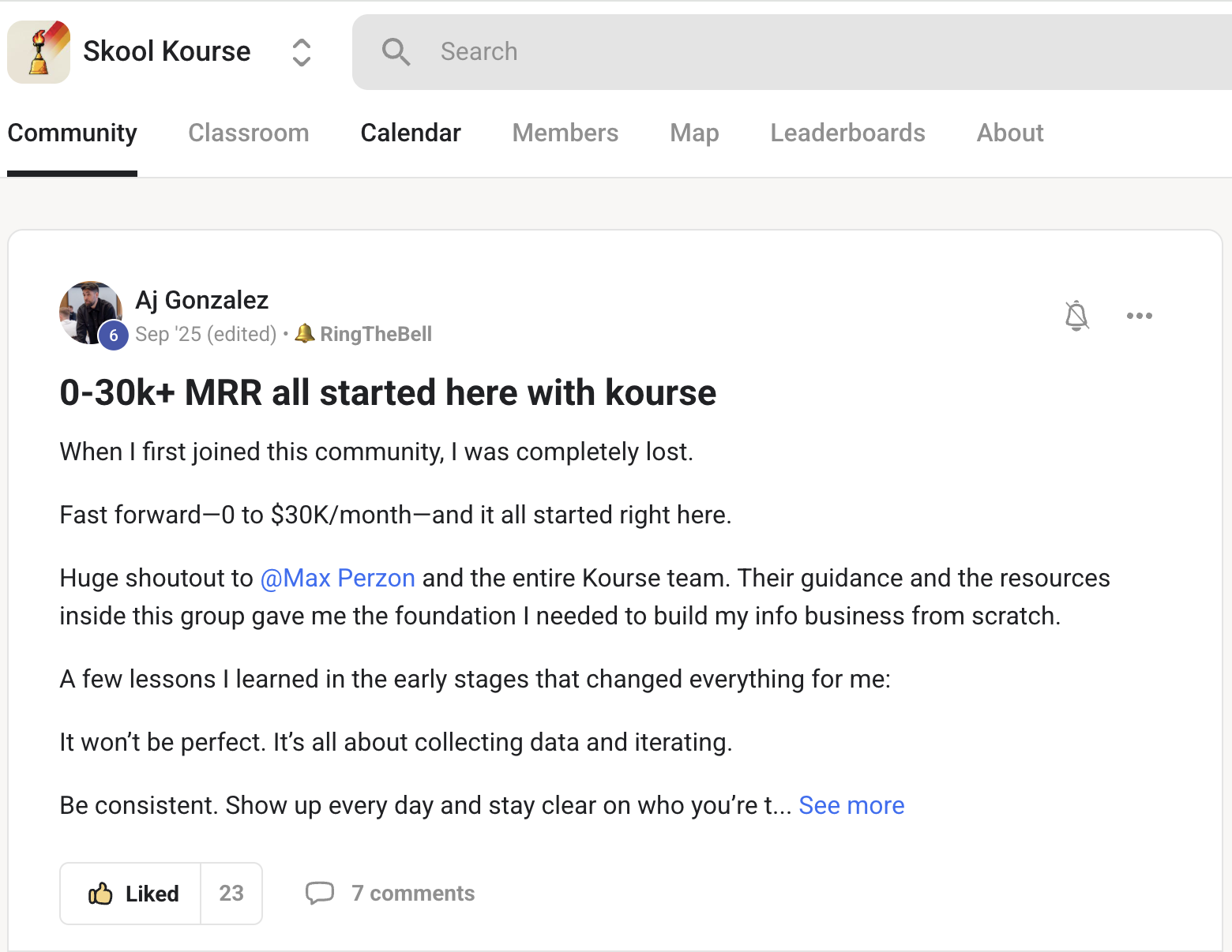
Task: Expand the post with See more
Action: [851, 805]
